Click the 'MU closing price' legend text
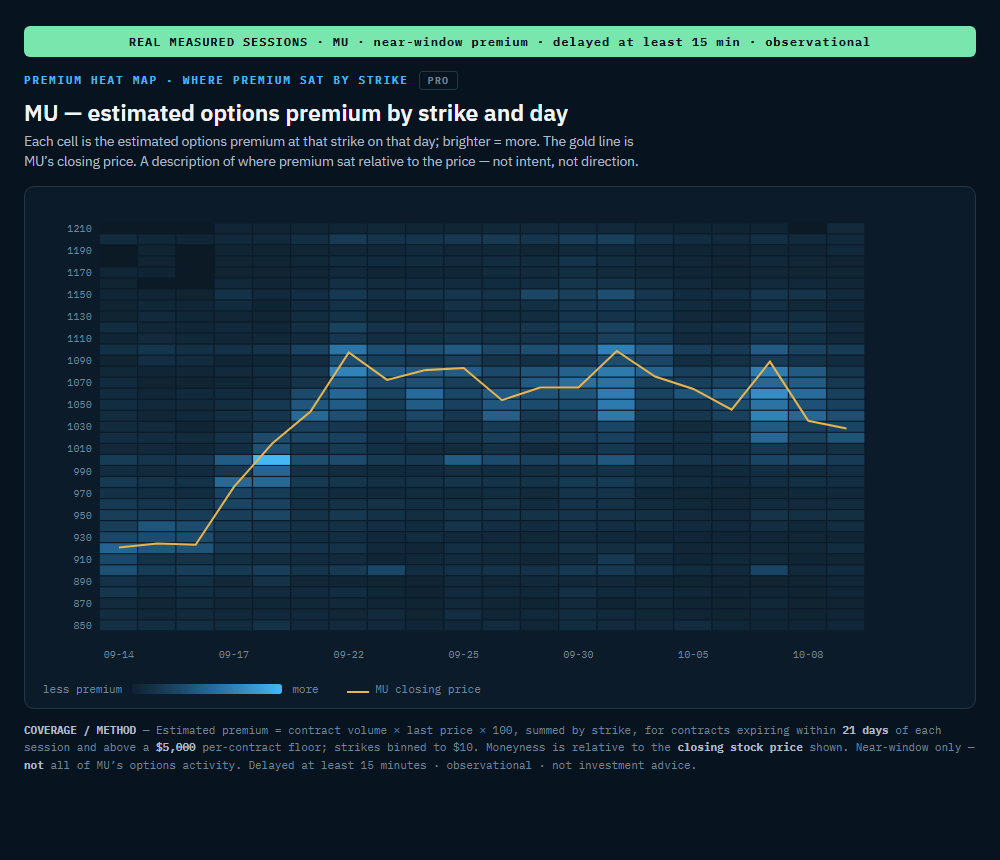 coord(428,690)
